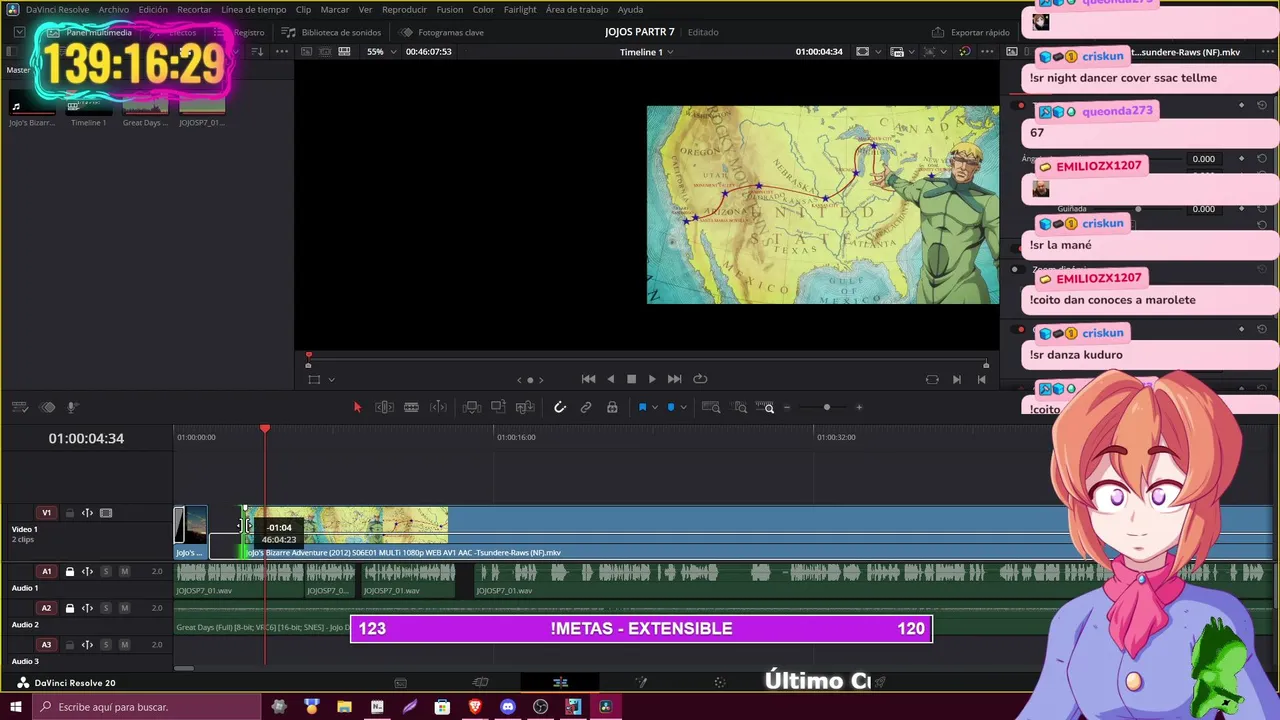Click the Full extent zoom icon

711,407
